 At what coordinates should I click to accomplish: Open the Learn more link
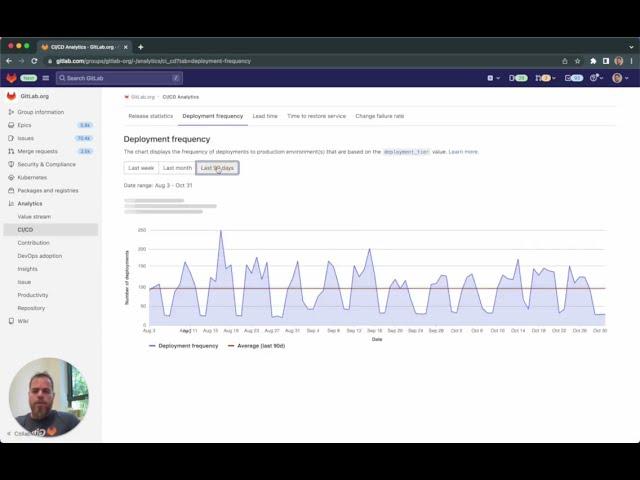pyautogui.click(x=463, y=151)
